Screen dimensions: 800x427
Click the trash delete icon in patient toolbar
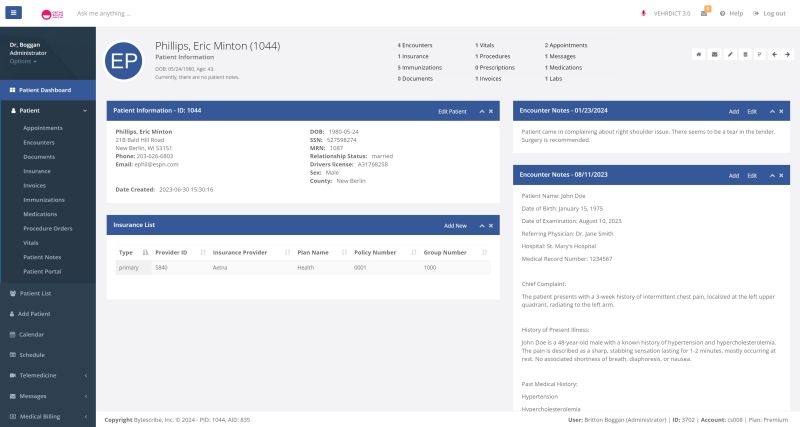coord(744,53)
